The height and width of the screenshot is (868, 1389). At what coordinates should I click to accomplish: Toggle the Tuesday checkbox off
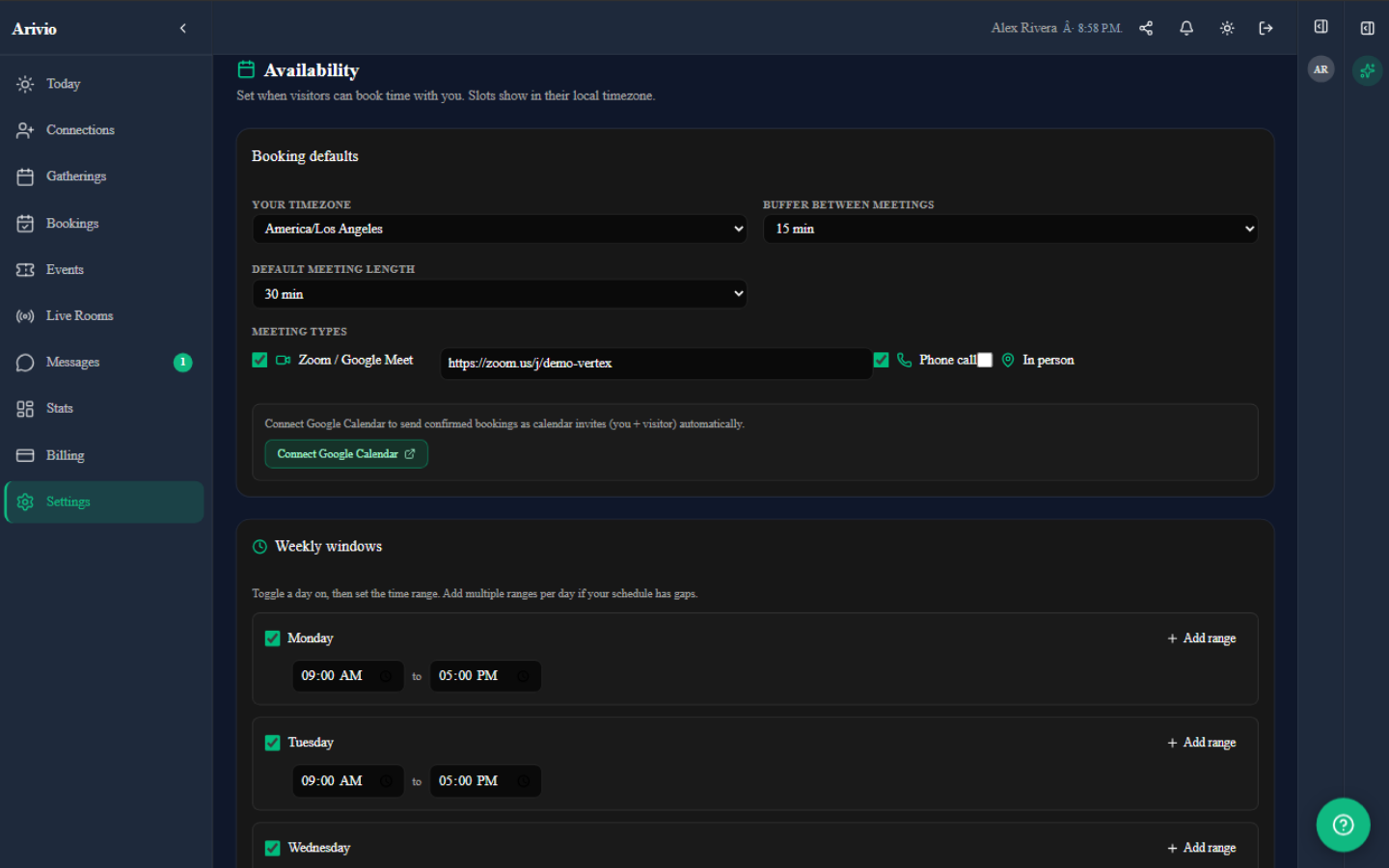tap(272, 743)
